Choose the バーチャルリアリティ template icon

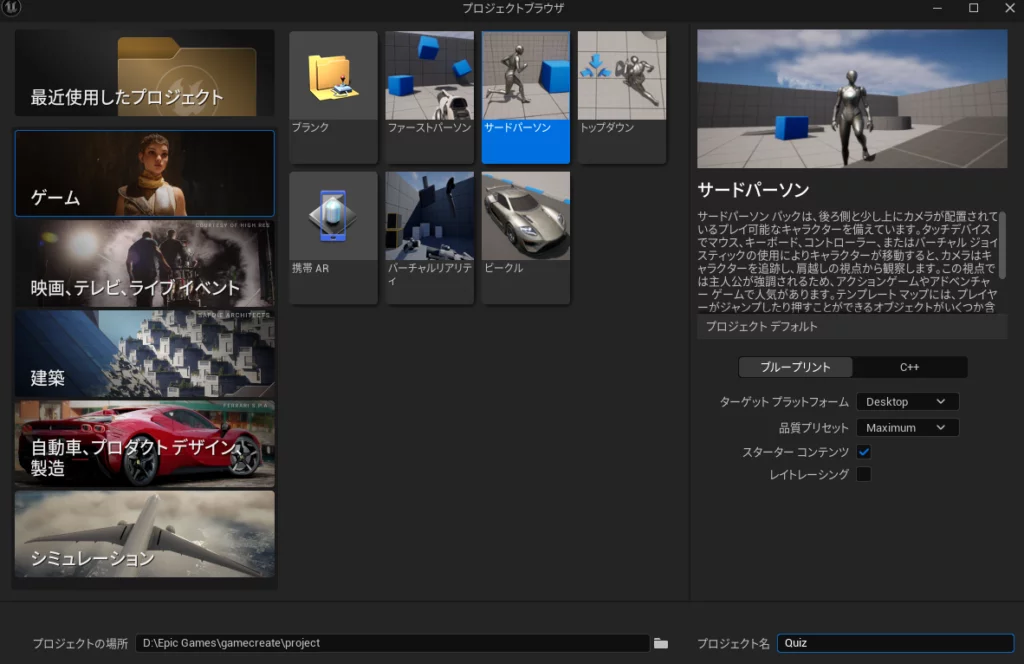(429, 217)
